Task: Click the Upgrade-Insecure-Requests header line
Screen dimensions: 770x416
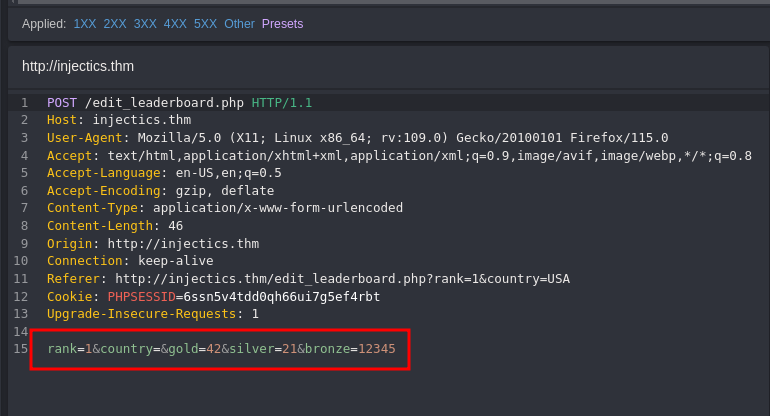Action: (x=153, y=314)
